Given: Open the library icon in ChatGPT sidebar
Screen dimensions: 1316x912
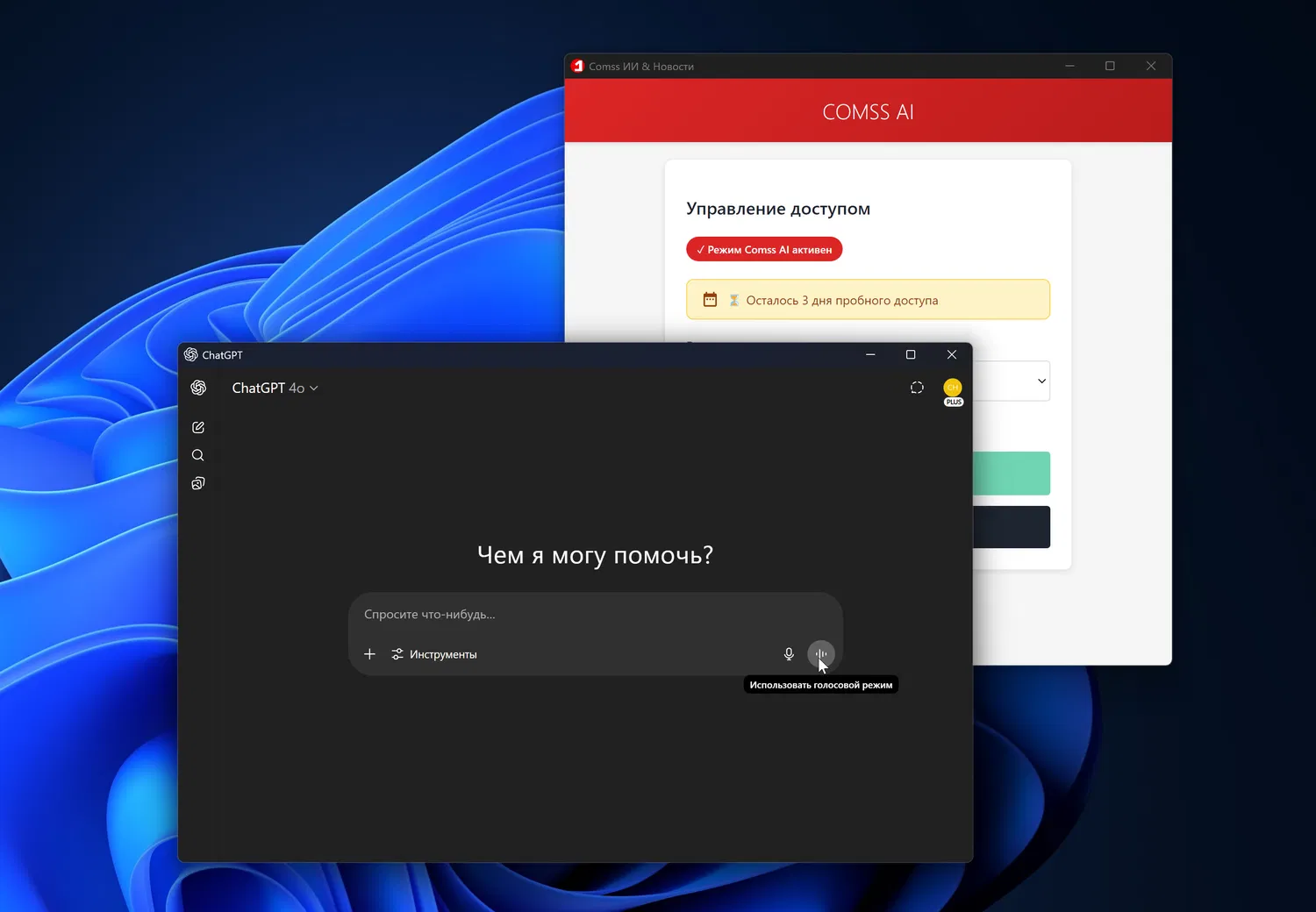Looking at the screenshot, I should point(198,483).
